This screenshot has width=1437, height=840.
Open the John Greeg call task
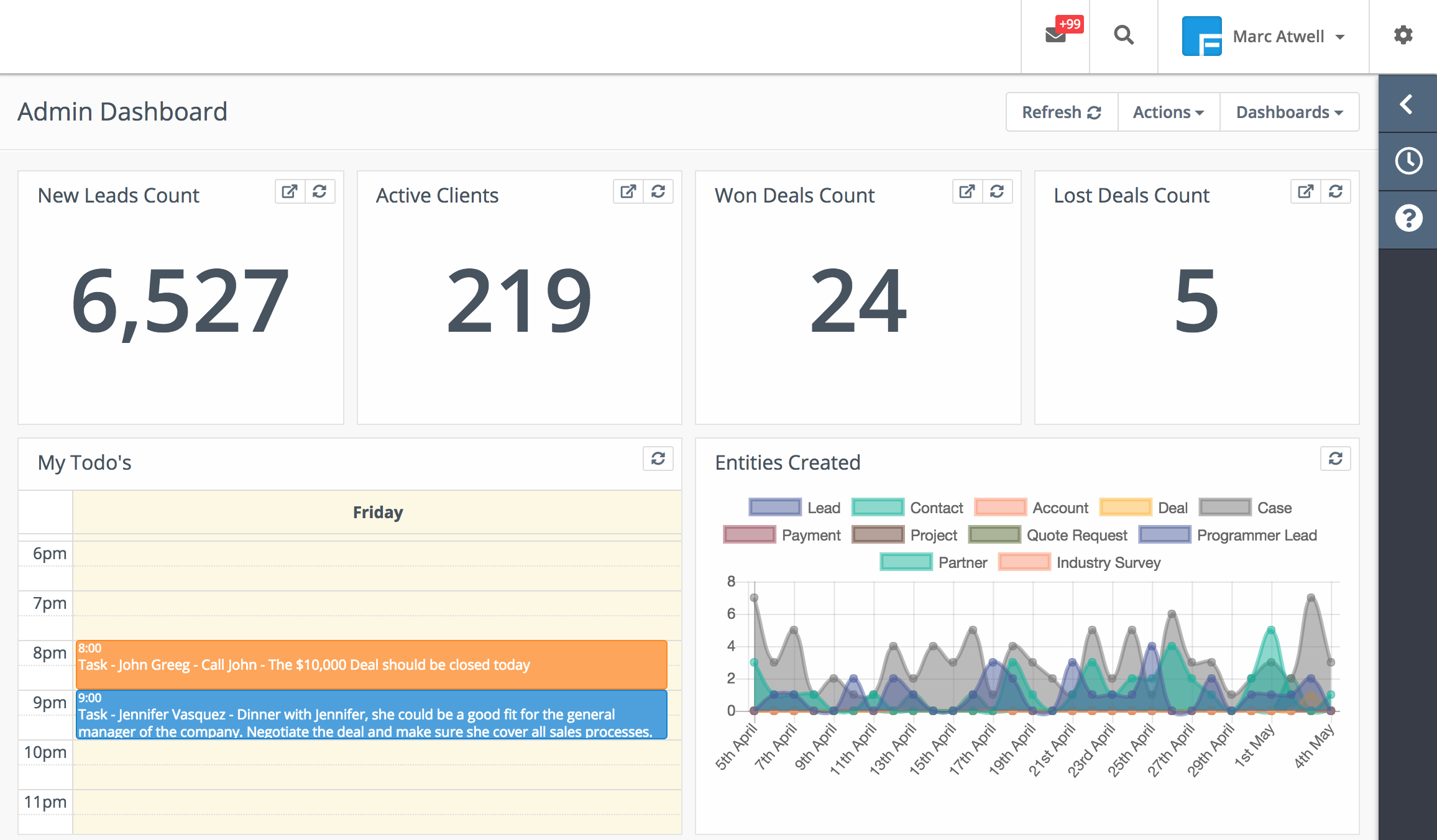click(371, 665)
